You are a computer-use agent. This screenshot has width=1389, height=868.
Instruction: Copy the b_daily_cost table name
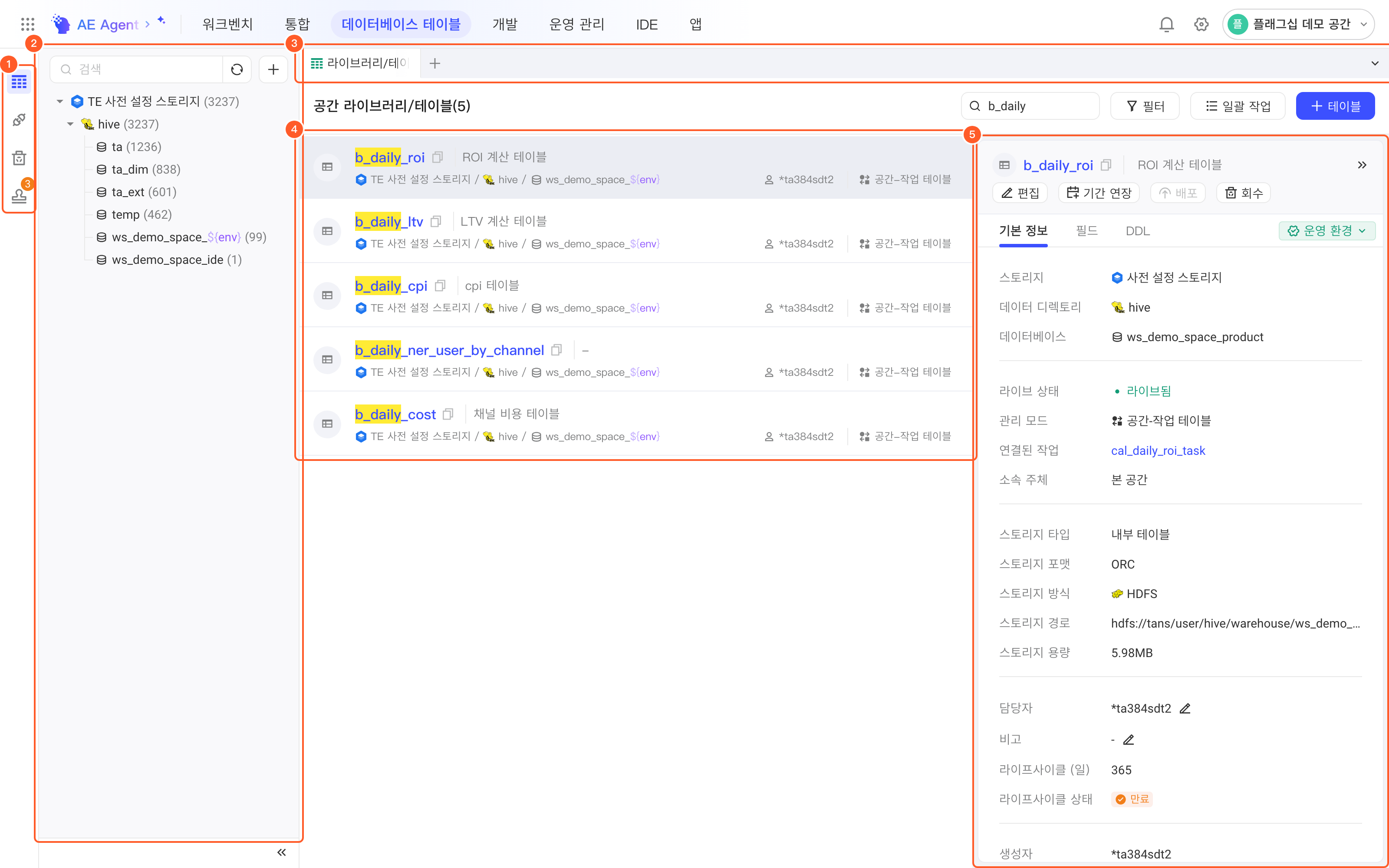448,414
